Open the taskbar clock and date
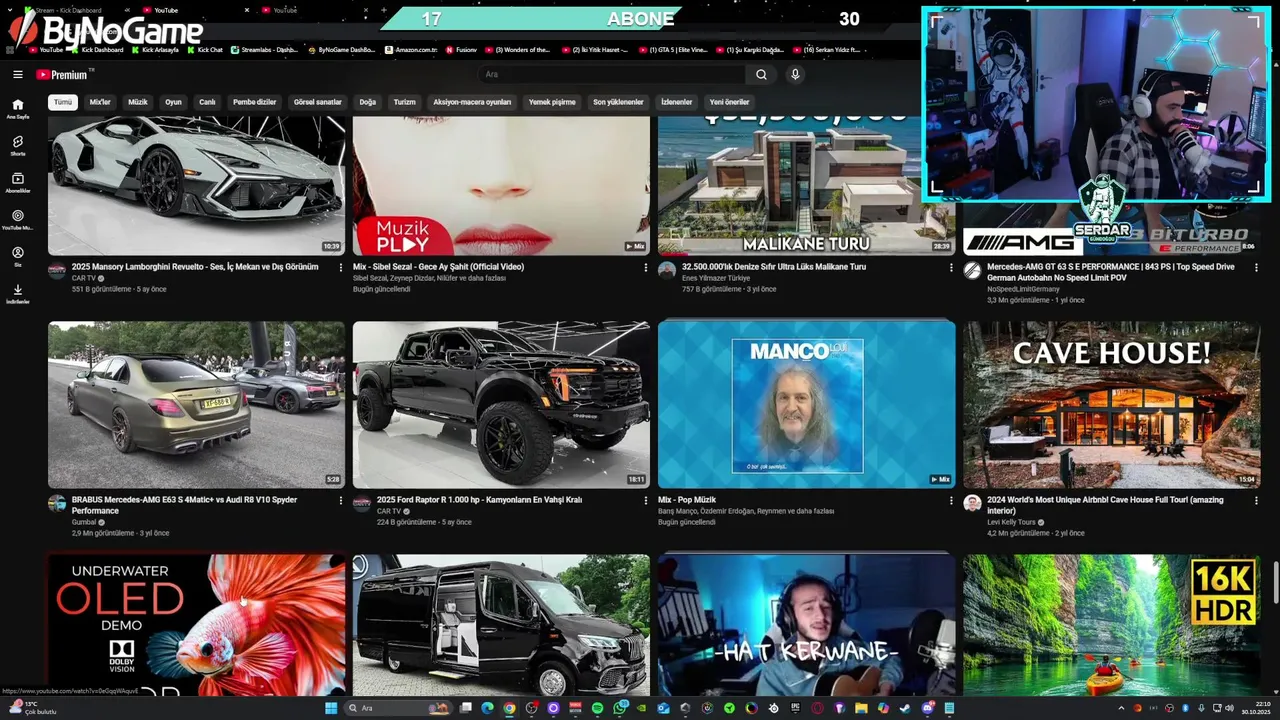 tap(1255, 708)
